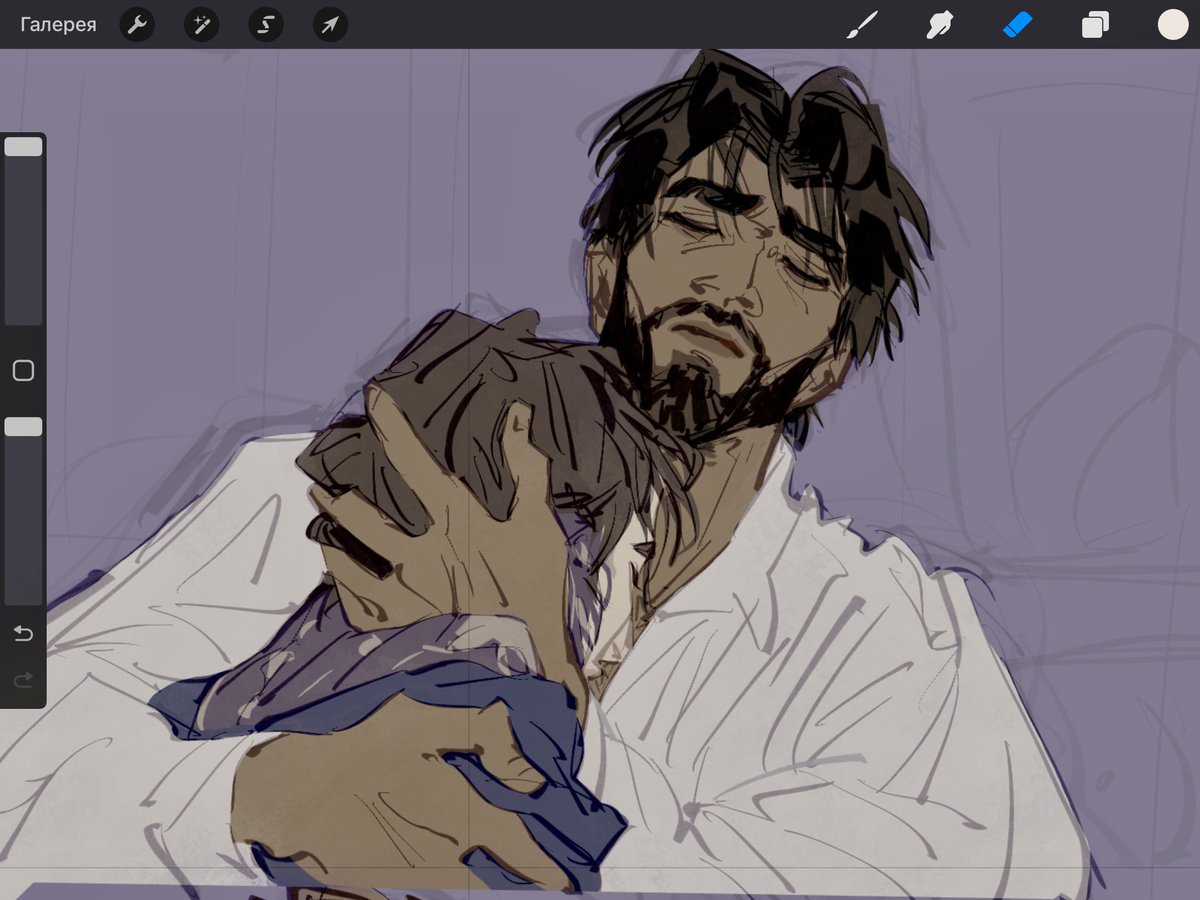
Task: Open the Adjustments magic wand menu
Action: [201, 25]
